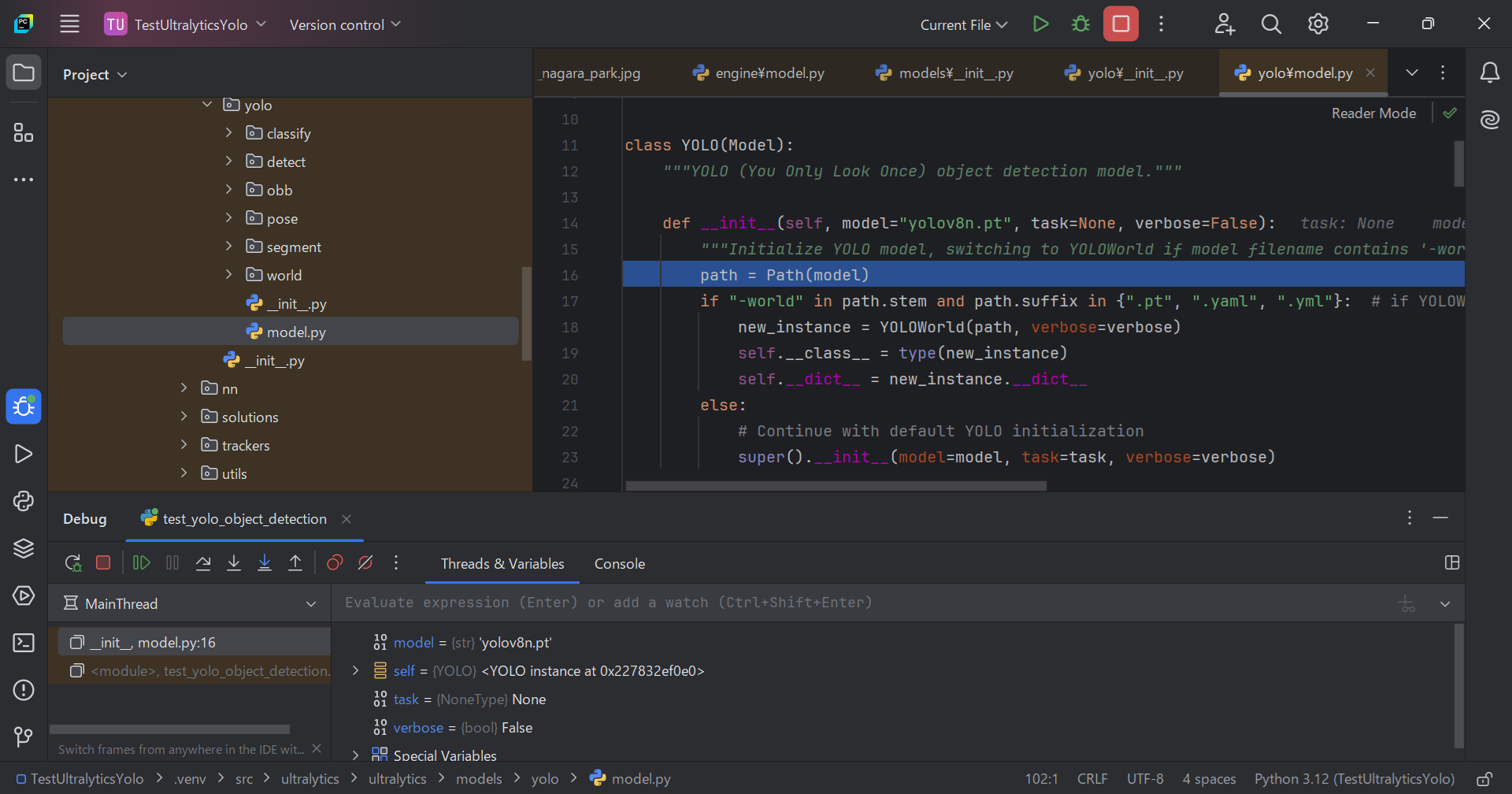The image size is (1512, 794).
Task: Open Version control menu
Action: 345,24
